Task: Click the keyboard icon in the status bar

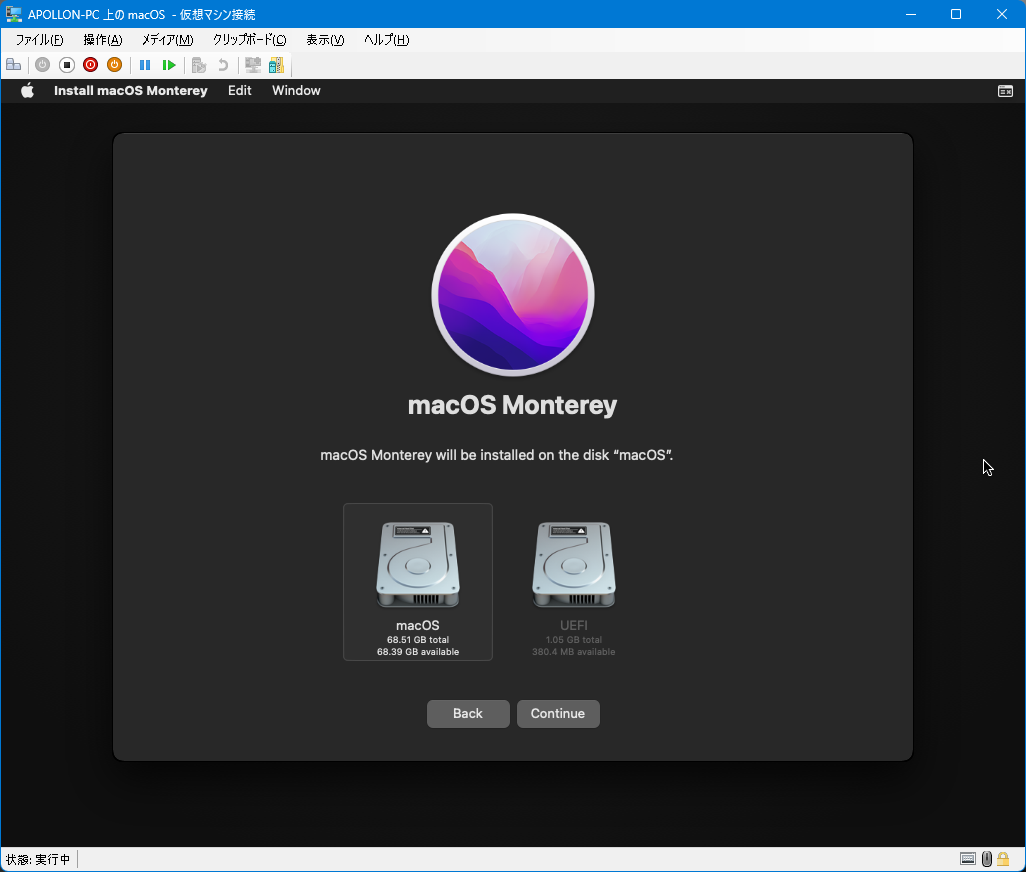Action: [x=968, y=859]
